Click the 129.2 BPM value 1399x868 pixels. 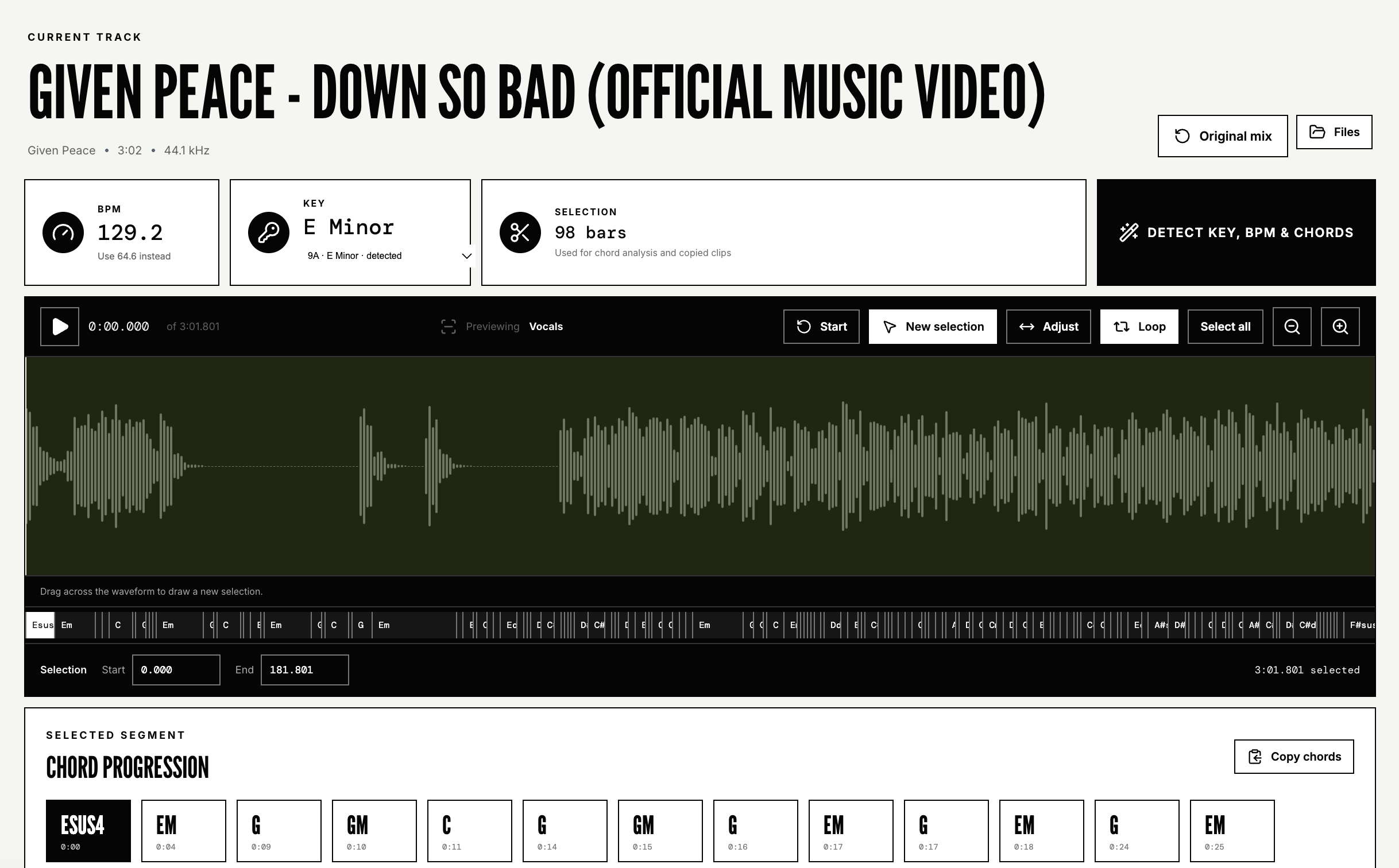(x=130, y=232)
